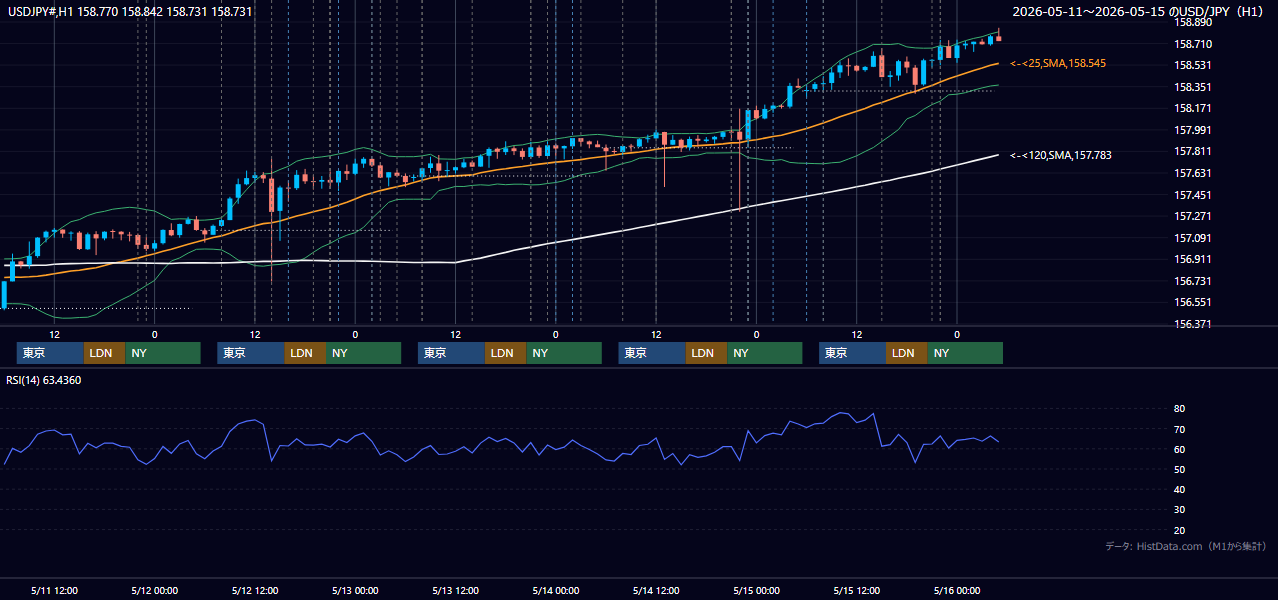
Task: Click RSI scale value 20
Action: 1179,530
